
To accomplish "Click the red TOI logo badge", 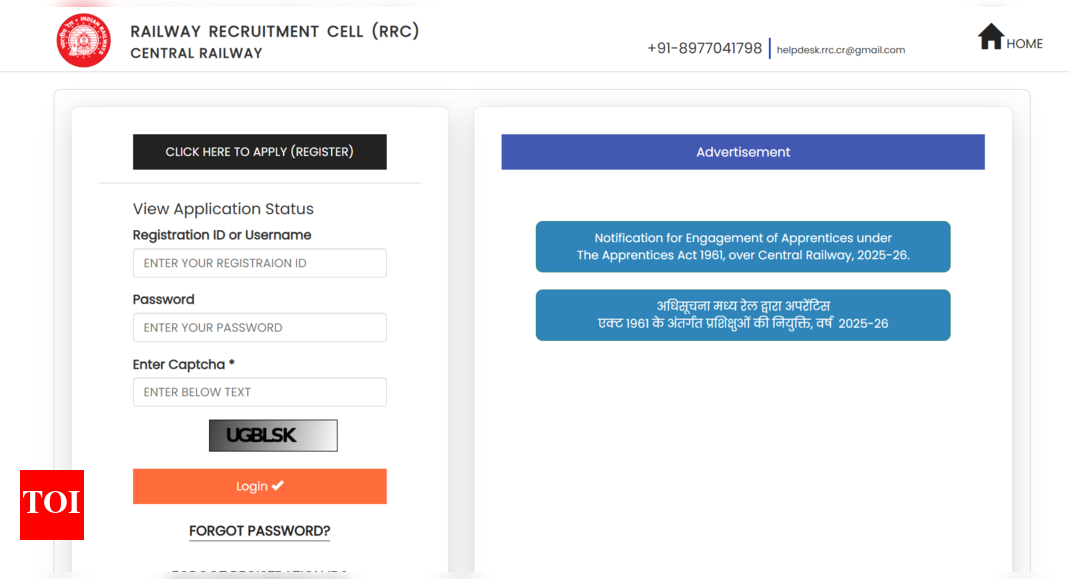I will [52, 504].
